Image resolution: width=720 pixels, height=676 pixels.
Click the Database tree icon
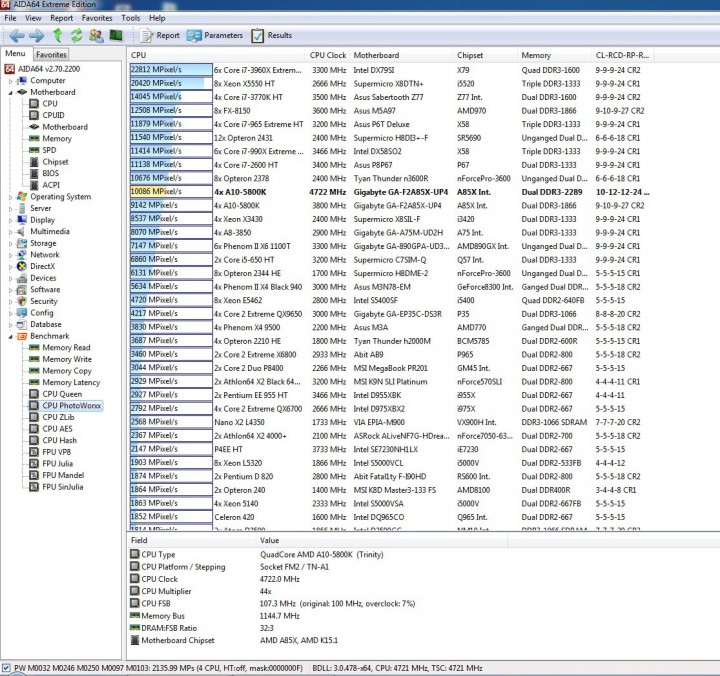[22, 324]
